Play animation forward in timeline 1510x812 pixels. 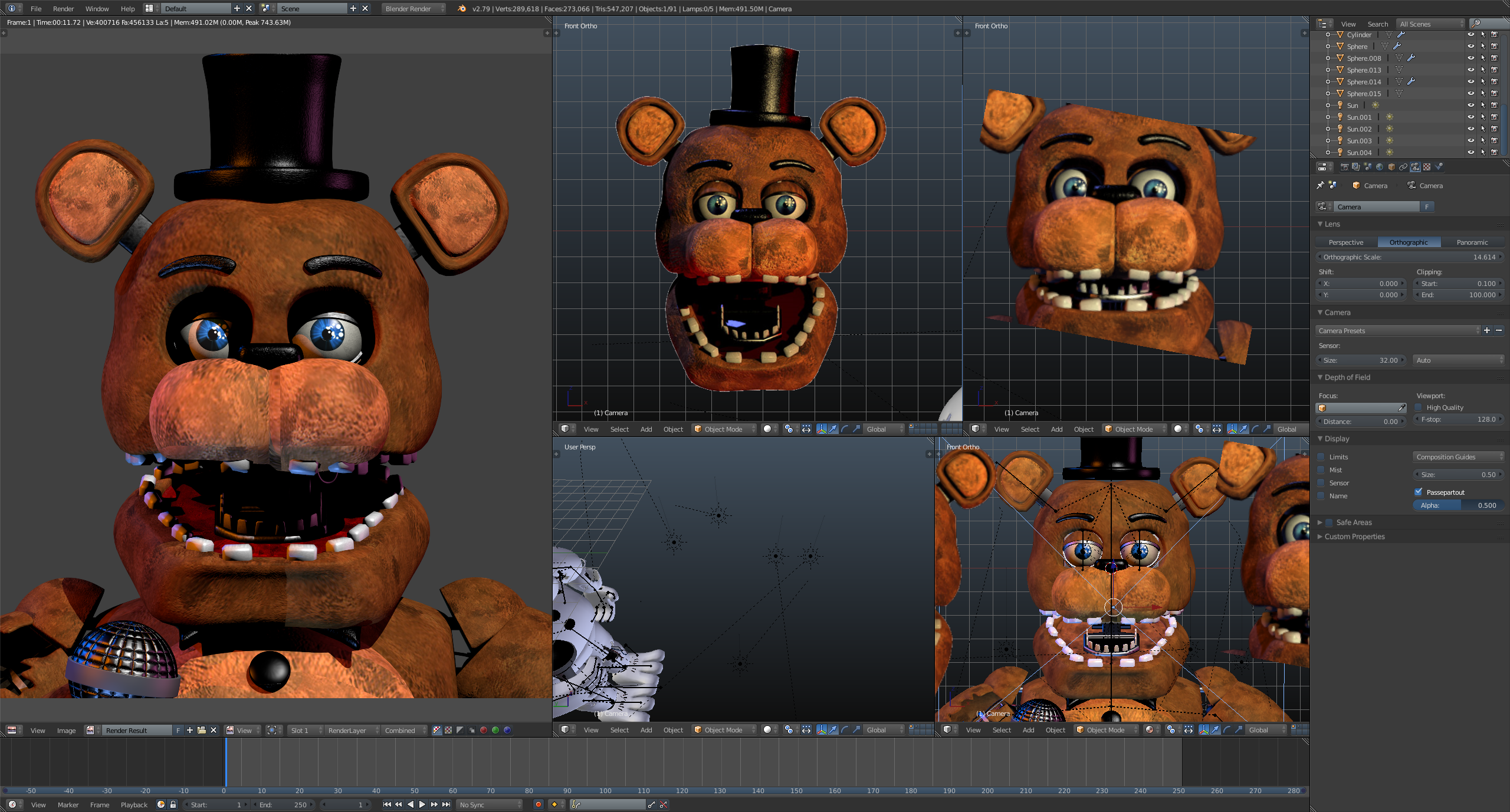tap(422, 804)
